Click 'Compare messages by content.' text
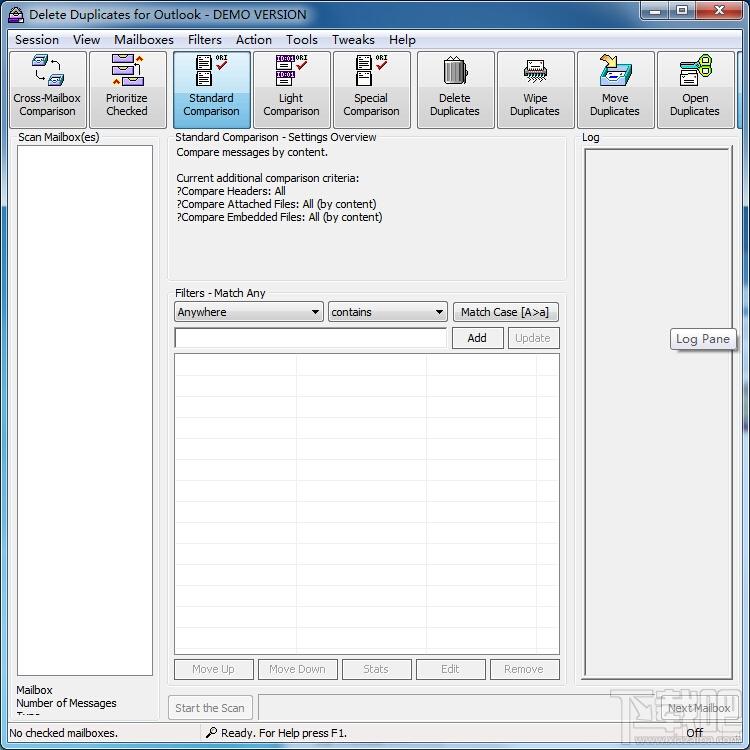This screenshot has height=750, width=750. [252, 152]
